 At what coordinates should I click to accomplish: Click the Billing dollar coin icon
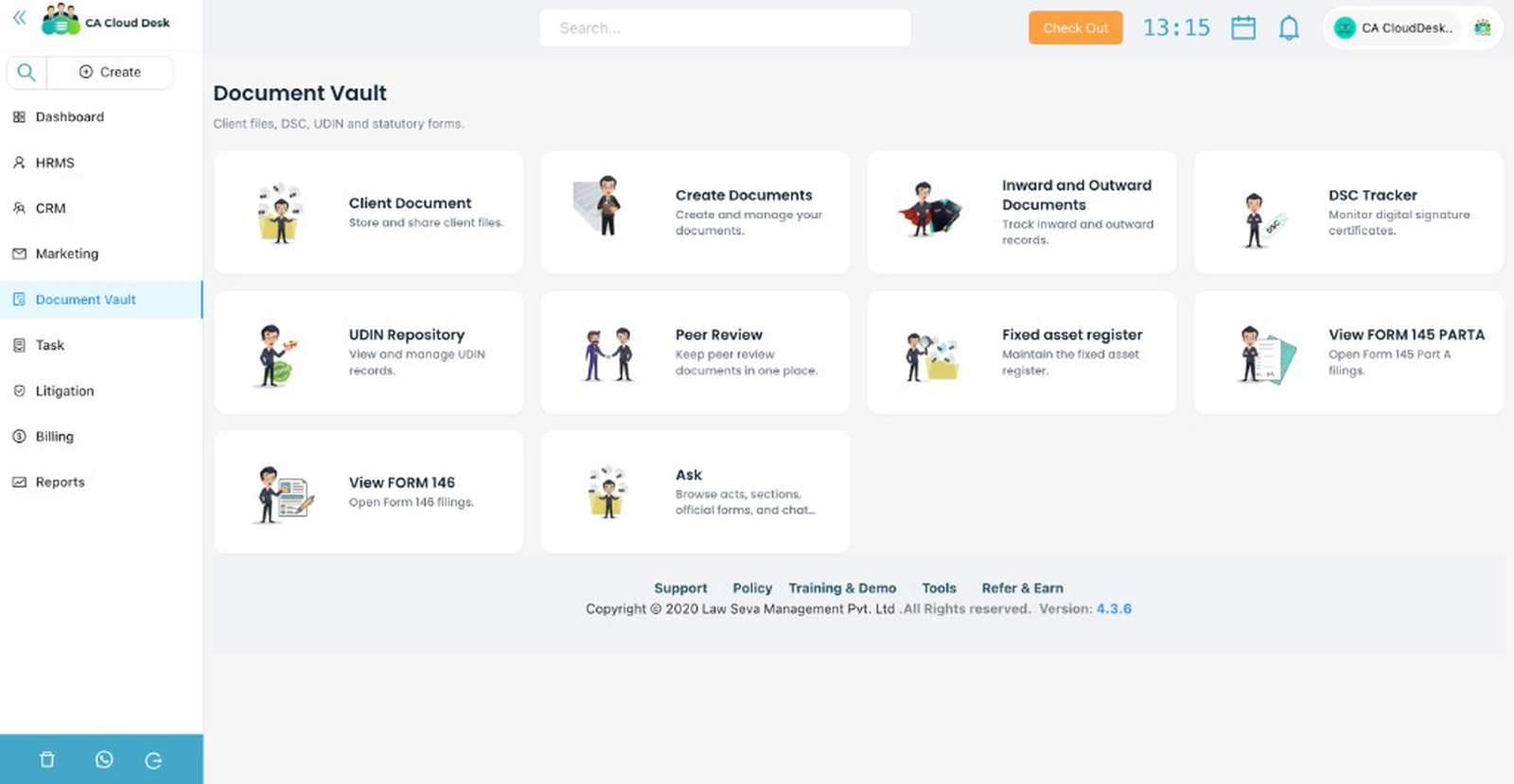click(x=19, y=436)
